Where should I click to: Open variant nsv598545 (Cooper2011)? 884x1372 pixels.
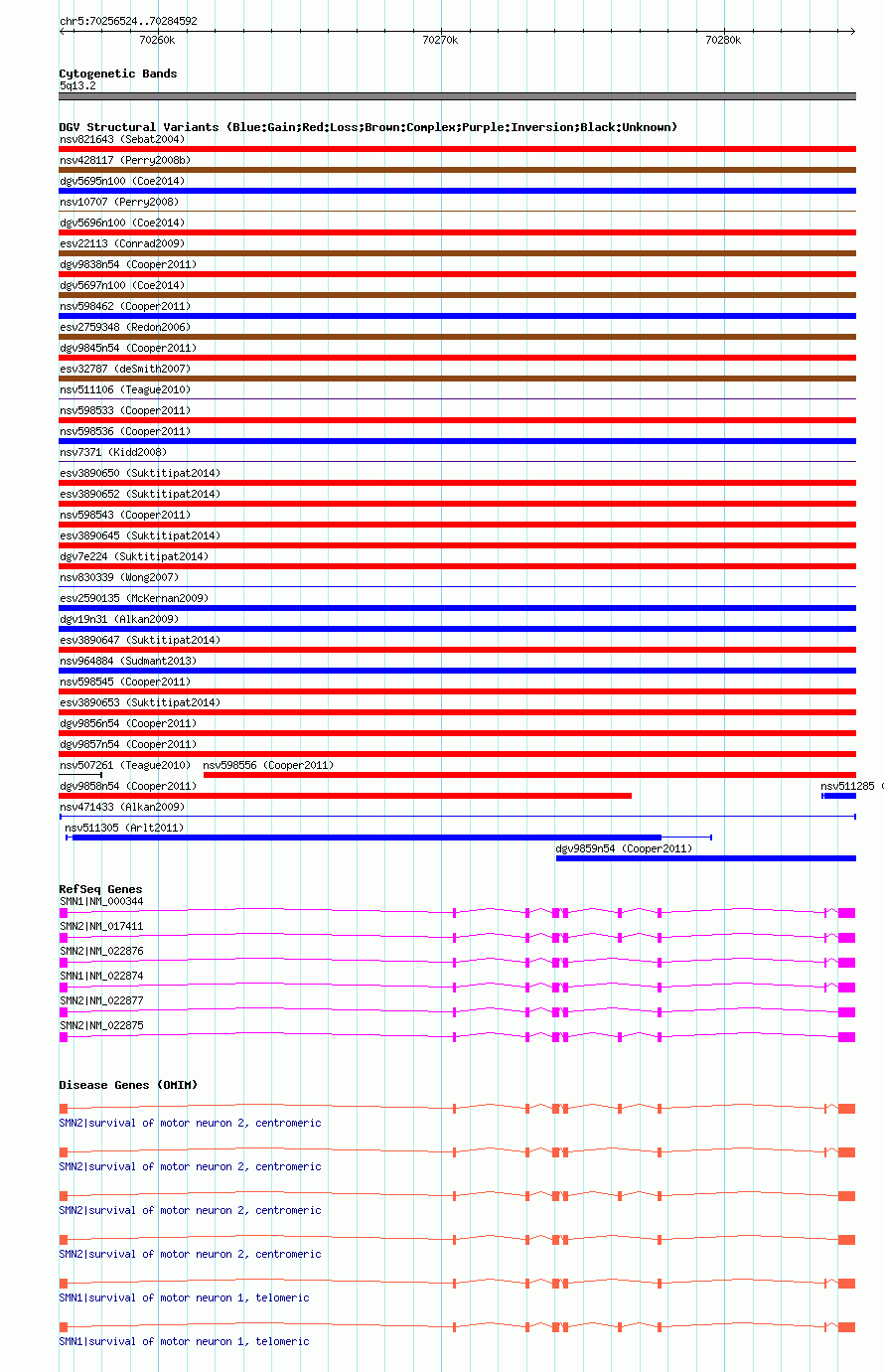pyautogui.click(x=125, y=682)
